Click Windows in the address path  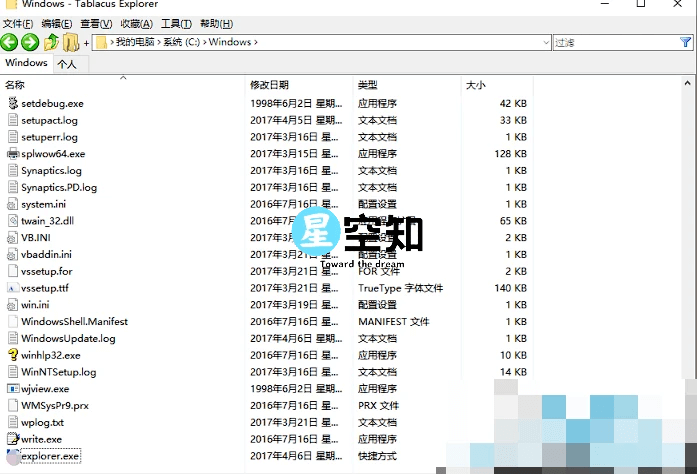pyautogui.click(x=230, y=42)
